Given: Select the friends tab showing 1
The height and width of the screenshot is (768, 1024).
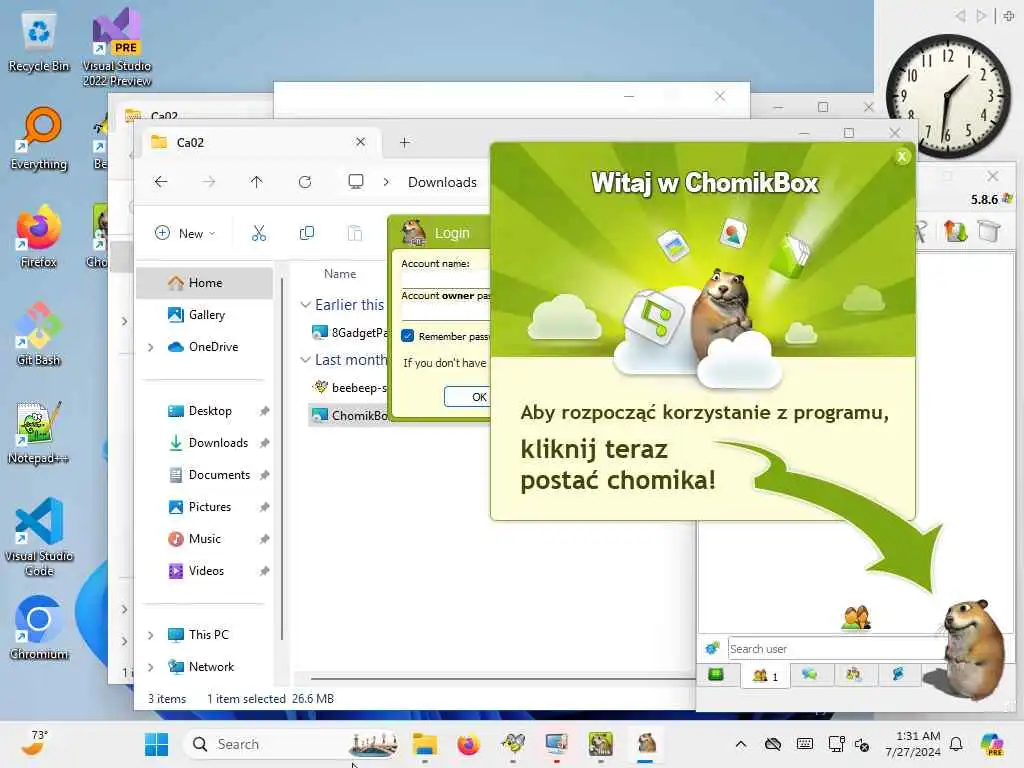Looking at the screenshot, I should pyautogui.click(x=765, y=676).
